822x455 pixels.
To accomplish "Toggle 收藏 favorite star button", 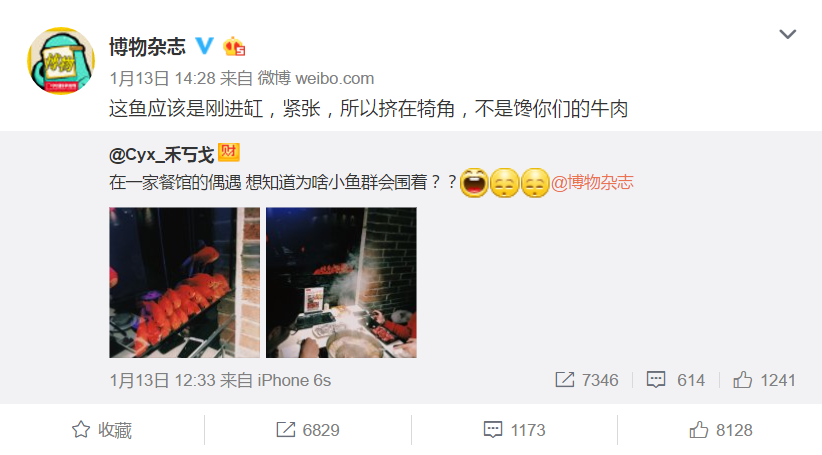I will (x=102, y=430).
